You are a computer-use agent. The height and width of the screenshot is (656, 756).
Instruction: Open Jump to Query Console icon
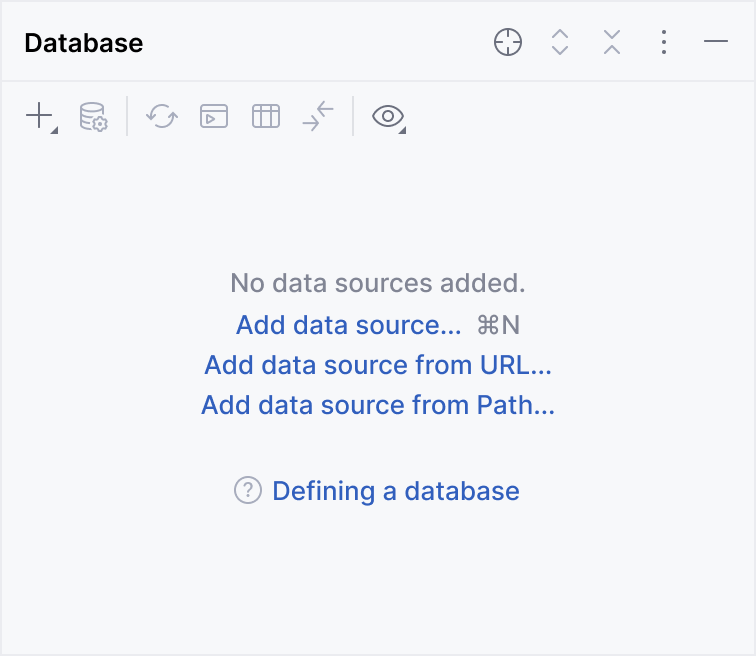coord(214,116)
